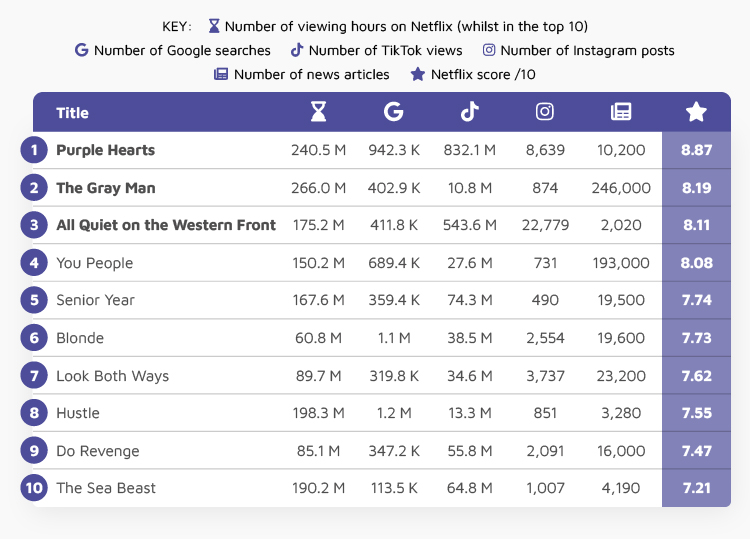Click the 113.5 K Google searches value
The image size is (750, 539).
[394, 488]
